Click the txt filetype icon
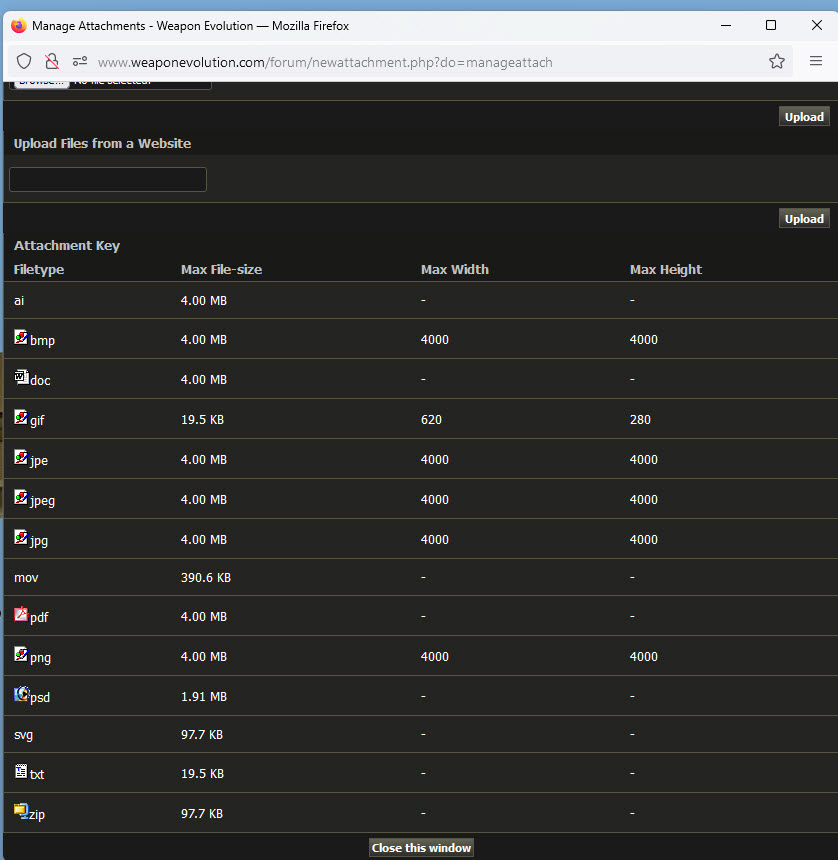This screenshot has width=838, height=860. tap(21, 772)
